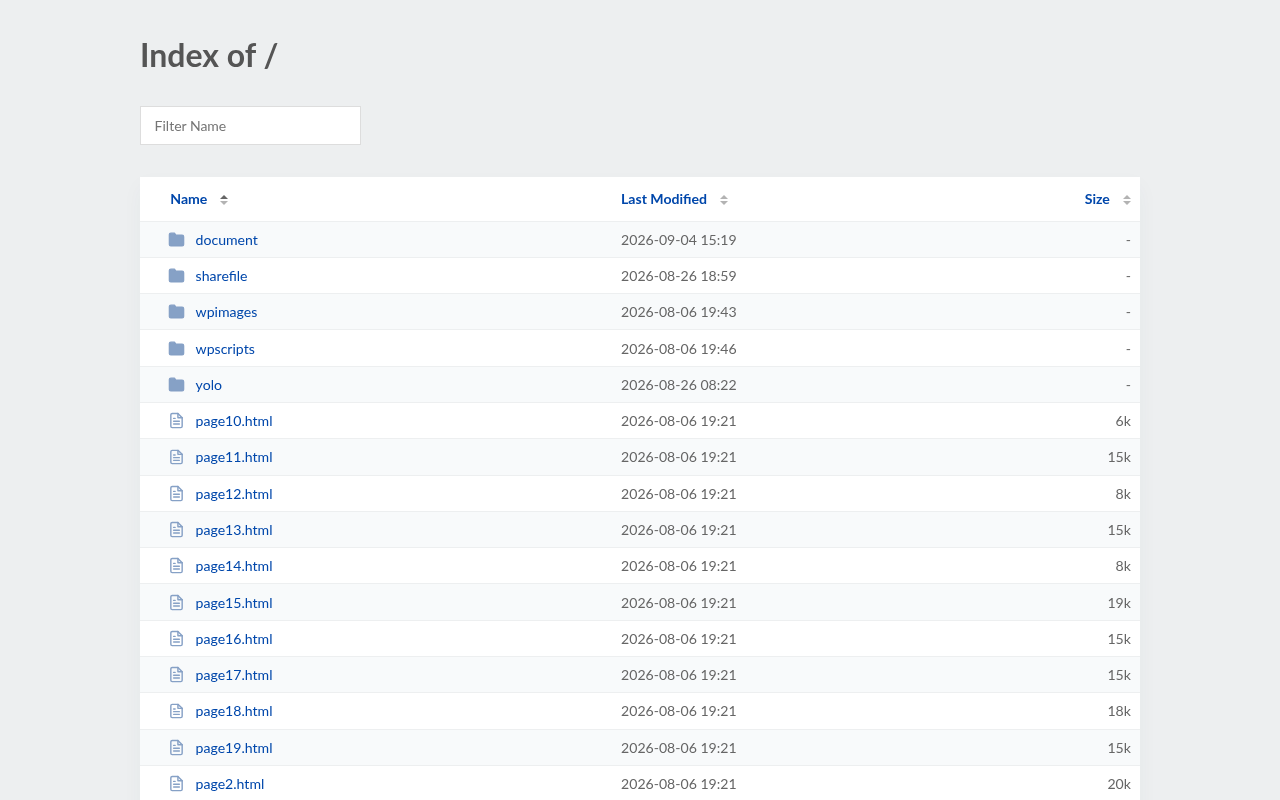Click the page10.html file icon
1280x800 pixels.
177,421
